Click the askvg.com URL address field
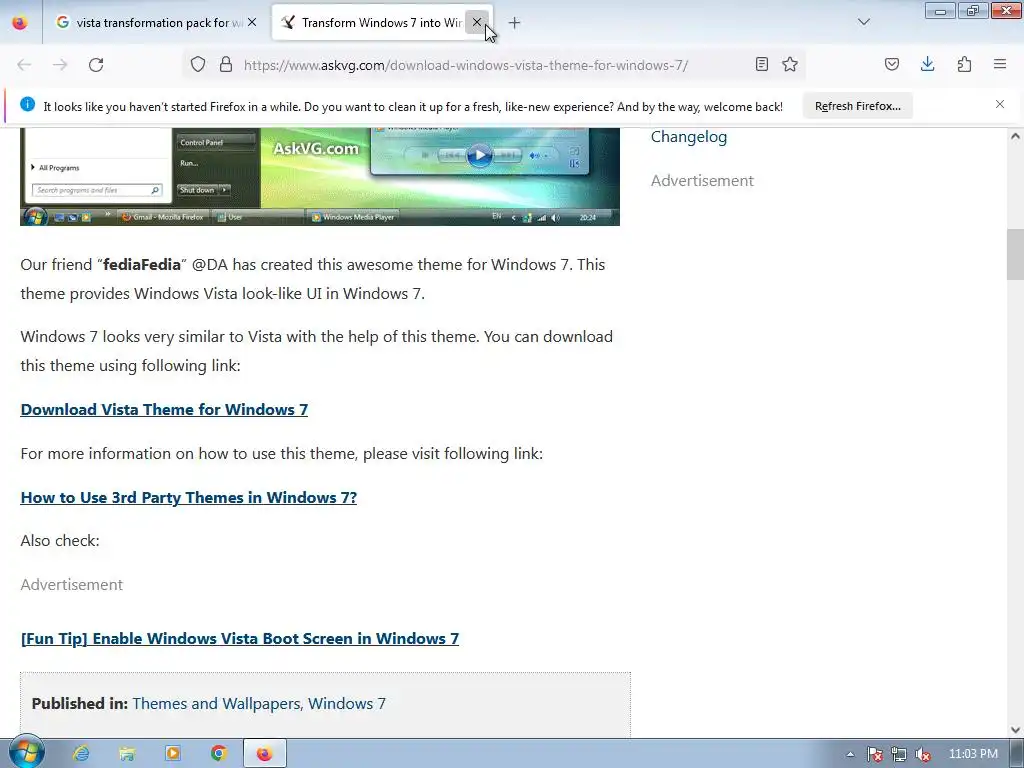 (x=466, y=65)
